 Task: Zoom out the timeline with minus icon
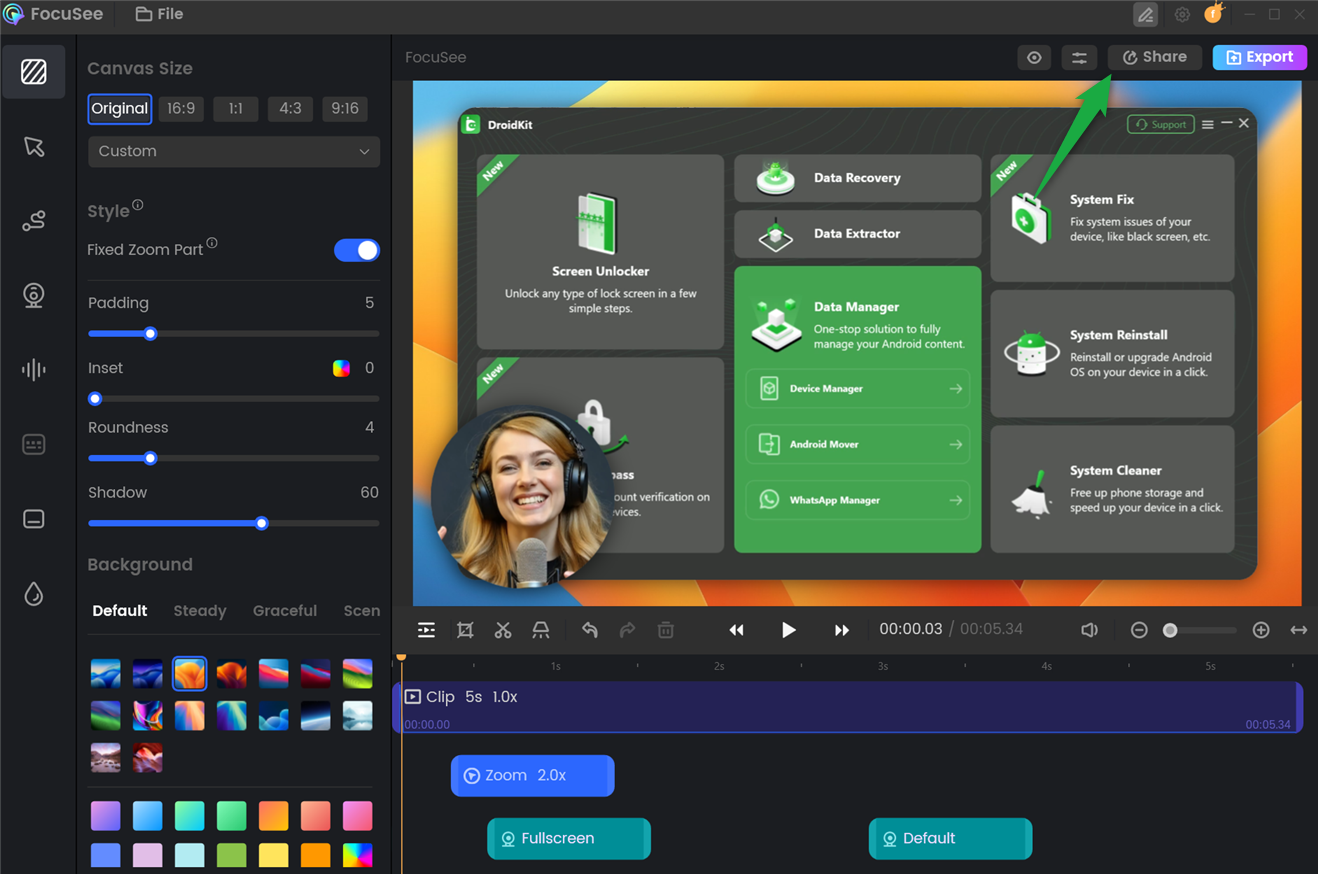pos(1139,630)
